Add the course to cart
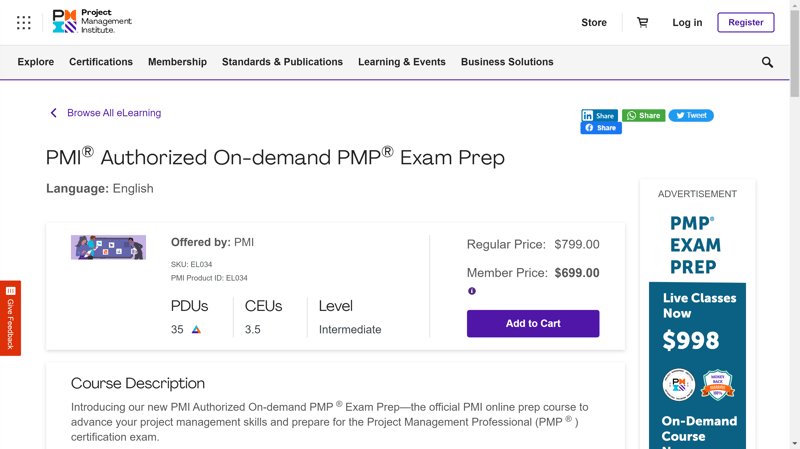800x449 pixels. 533,324
